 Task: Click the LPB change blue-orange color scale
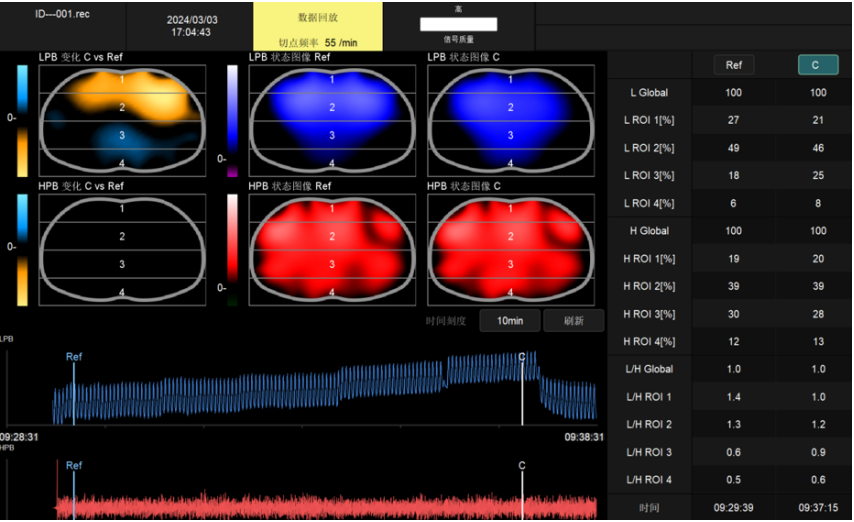coord(22,120)
